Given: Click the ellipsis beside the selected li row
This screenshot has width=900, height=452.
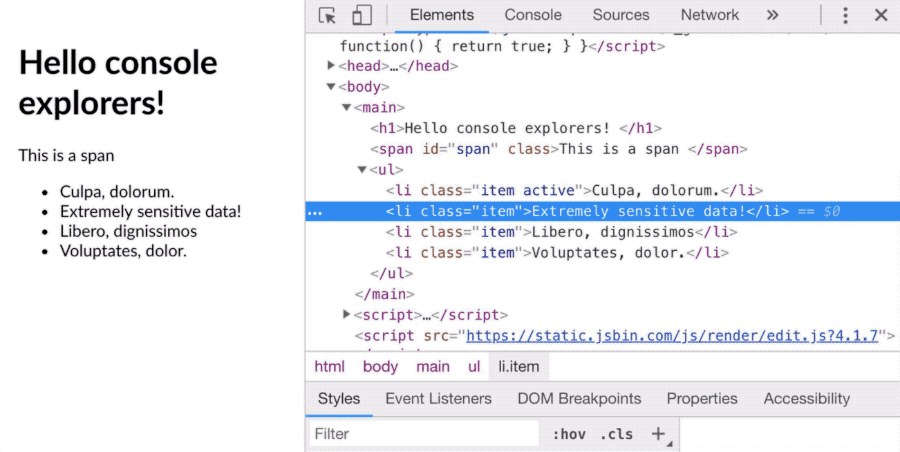Looking at the screenshot, I should click(x=315, y=212).
